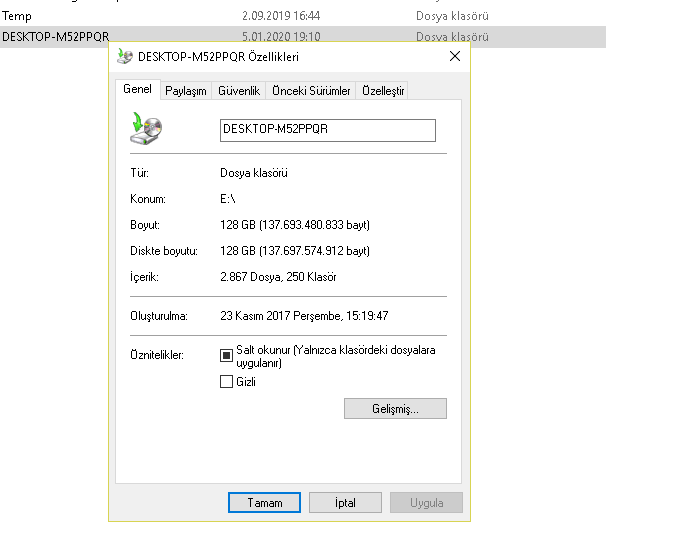The height and width of the screenshot is (541, 698).
Task: Click the Diskte boyutu value 137.697.574.912 bayt
Action: (295, 251)
